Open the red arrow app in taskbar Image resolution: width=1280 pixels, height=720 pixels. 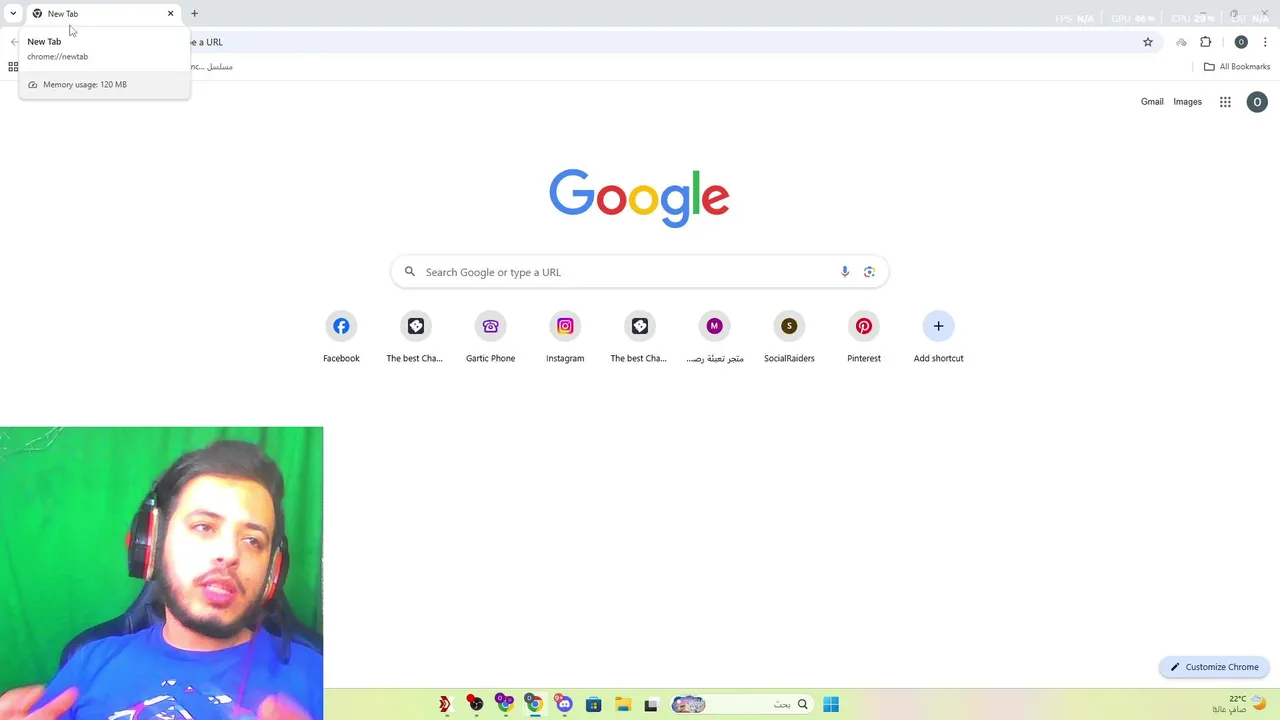(445, 705)
